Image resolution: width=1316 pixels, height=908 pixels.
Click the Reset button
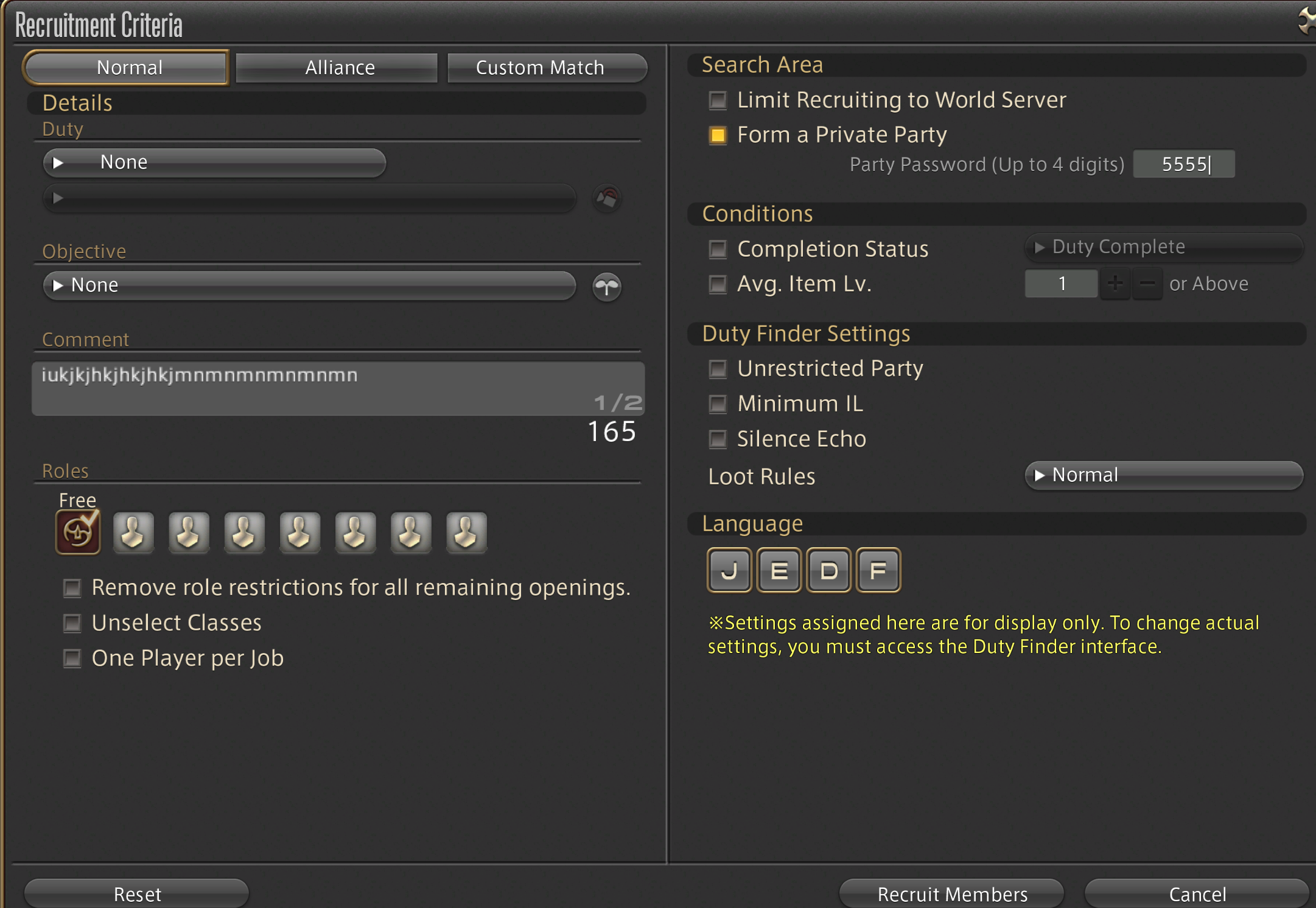[x=137, y=893]
